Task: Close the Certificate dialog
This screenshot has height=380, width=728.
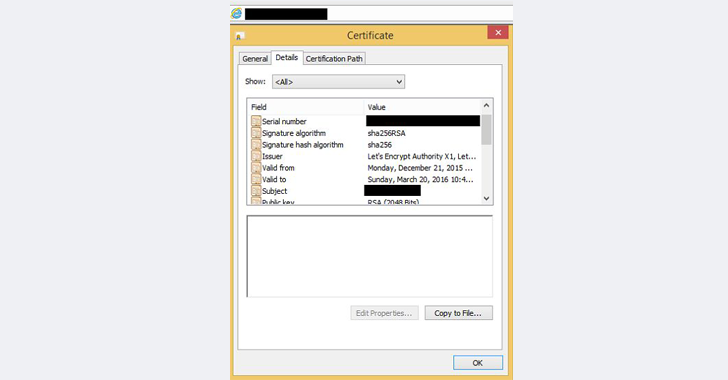Action: point(498,33)
